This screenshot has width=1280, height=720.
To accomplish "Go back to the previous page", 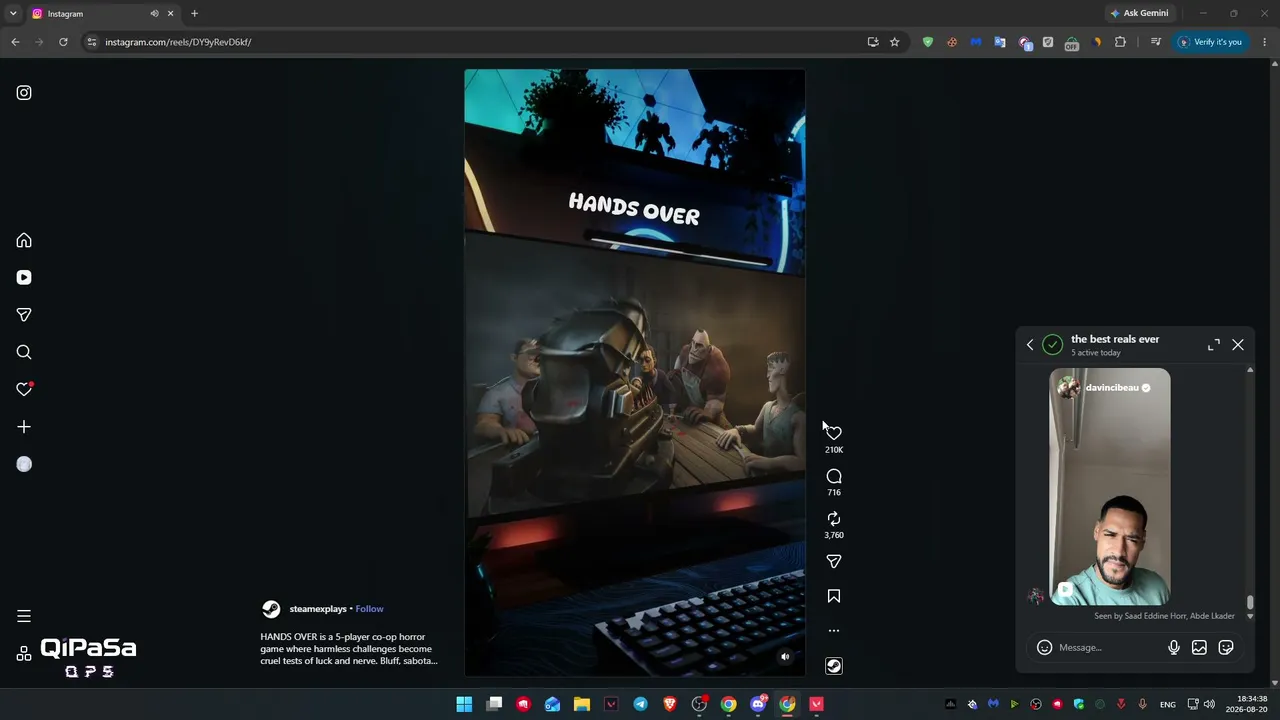I will point(15,42).
